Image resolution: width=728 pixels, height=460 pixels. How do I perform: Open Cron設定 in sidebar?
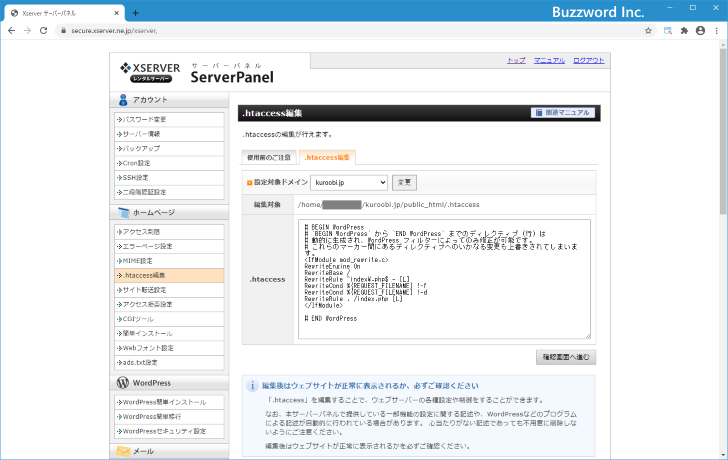click(169, 163)
